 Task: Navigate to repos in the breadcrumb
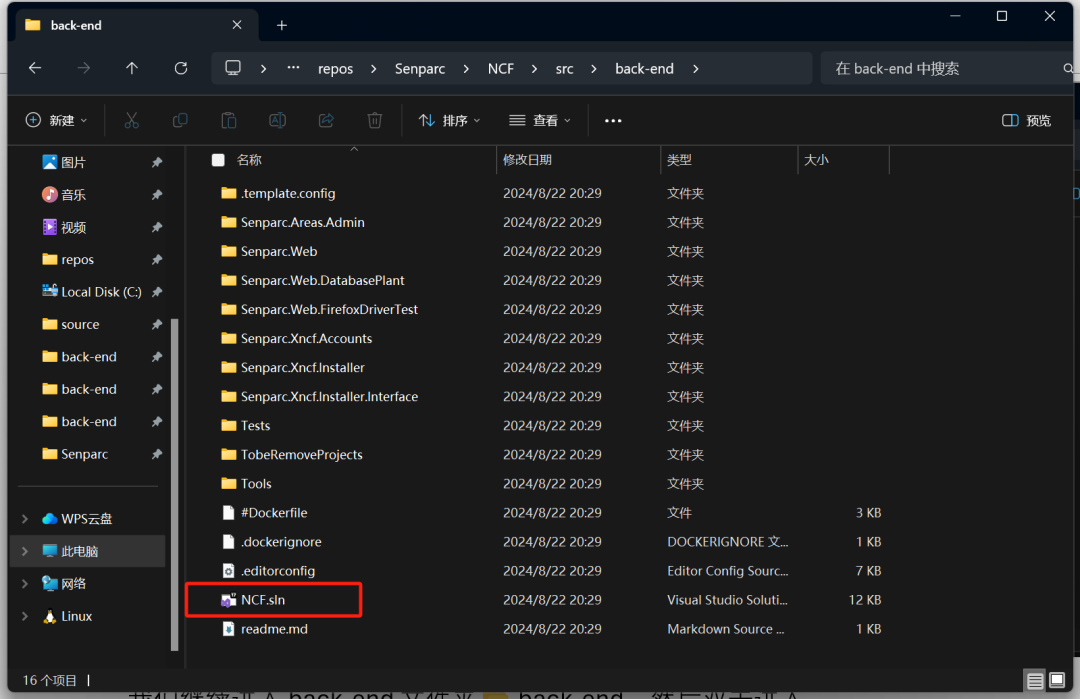tap(335, 69)
